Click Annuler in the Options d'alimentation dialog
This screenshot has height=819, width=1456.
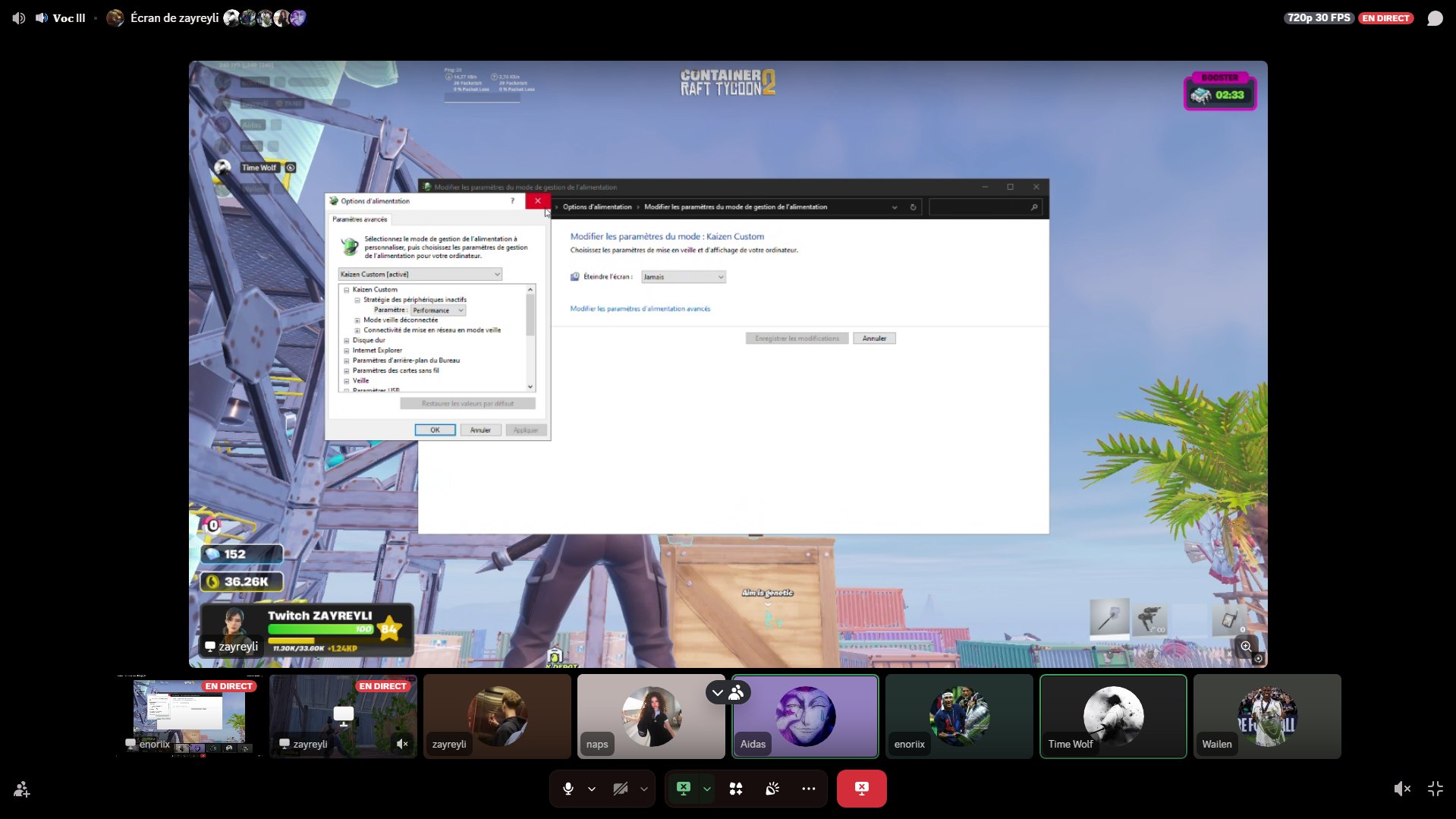[480, 430]
